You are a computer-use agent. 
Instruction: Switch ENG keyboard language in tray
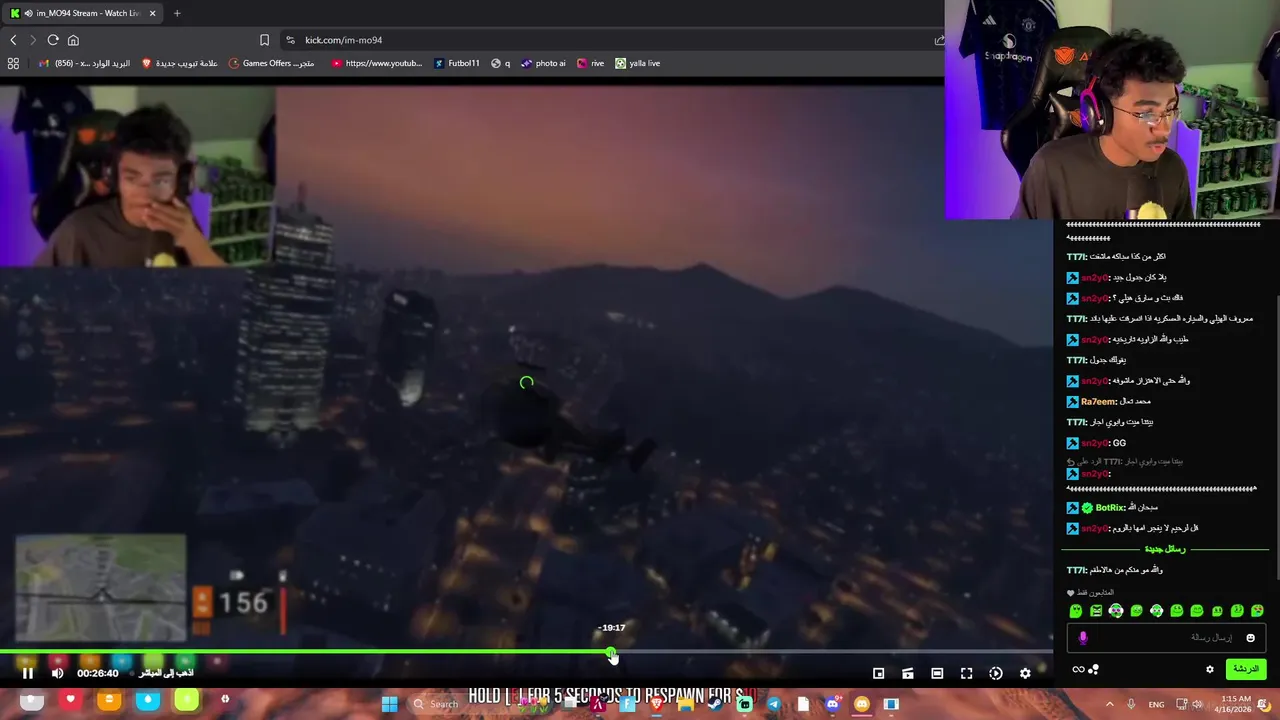pyautogui.click(x=1156, y=704)
